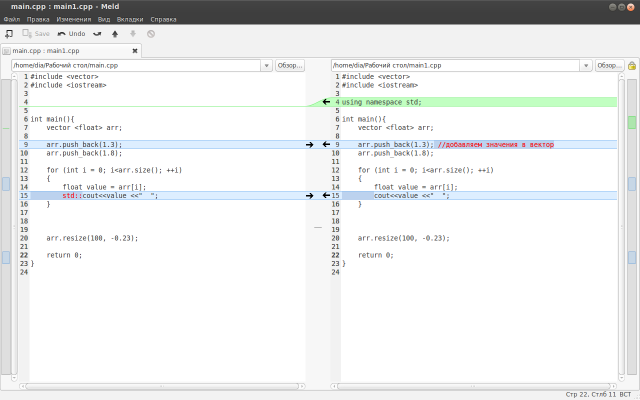Toggle the lock icon beside right file path
Image resolution: width=640 pixels, height=400 pixels.
[x=632, y=65]
